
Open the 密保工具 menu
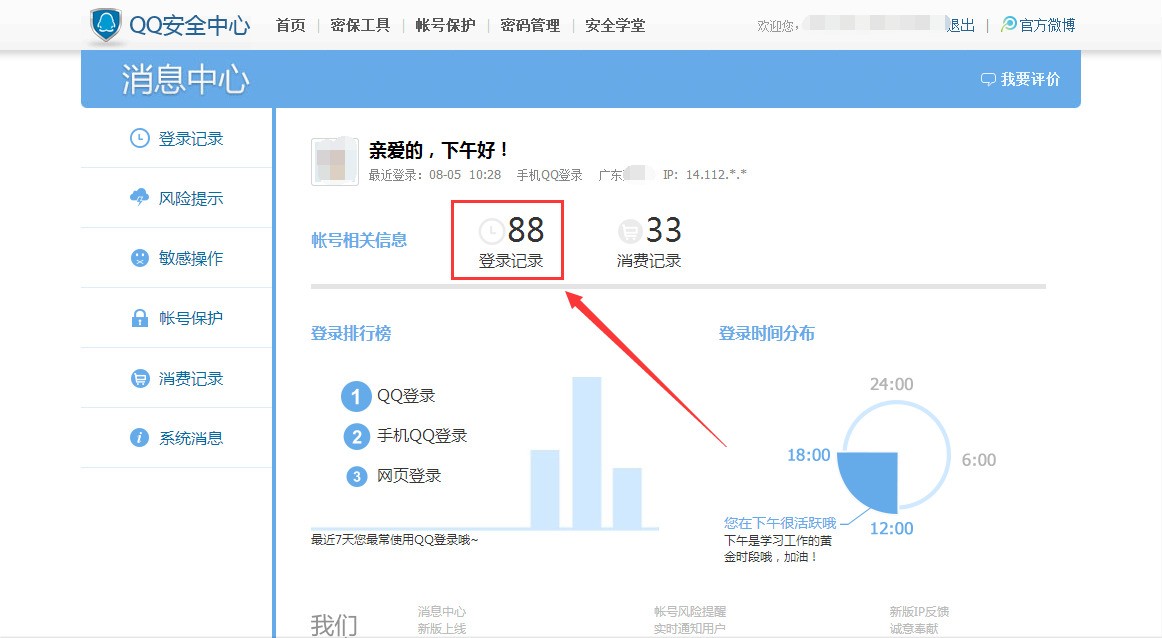(360, 26)
